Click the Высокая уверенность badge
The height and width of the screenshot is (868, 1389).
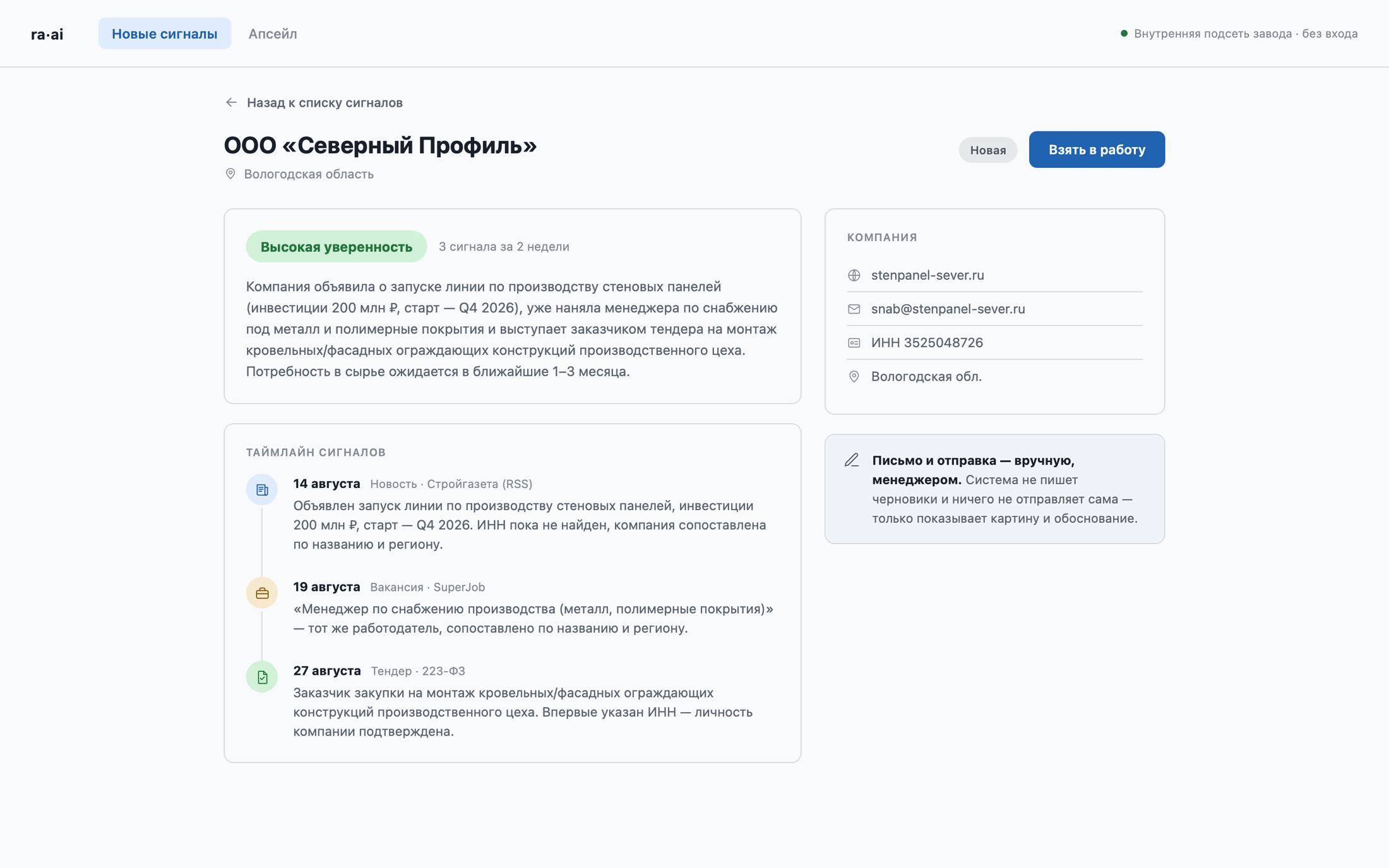pos(336,247)
